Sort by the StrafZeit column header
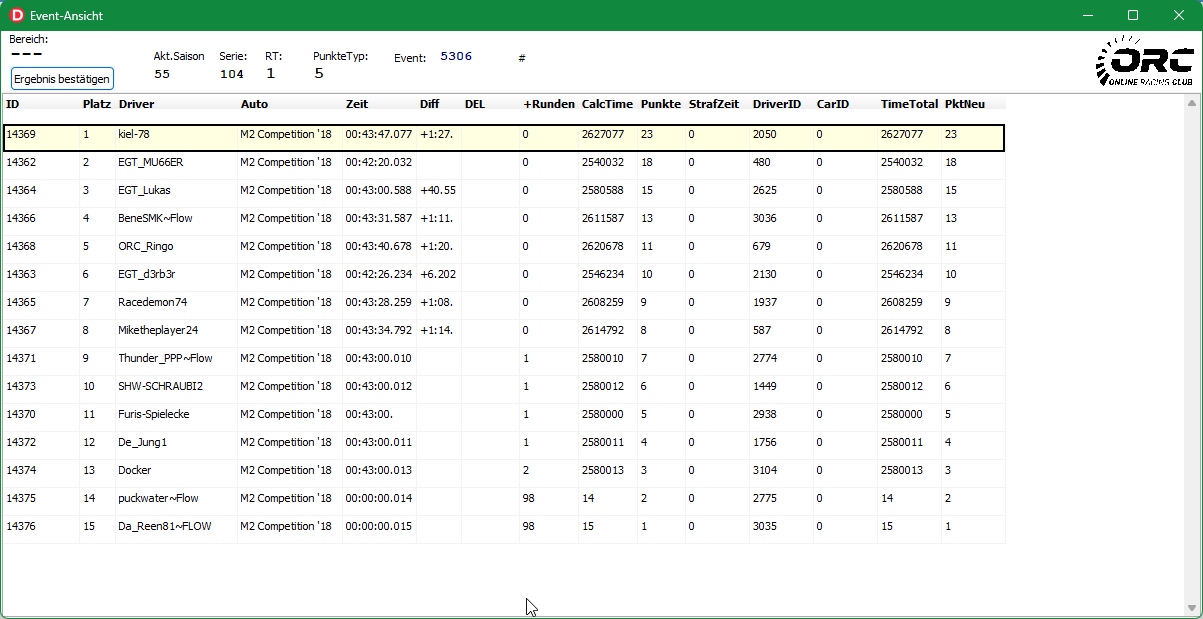 pos(713,104)
